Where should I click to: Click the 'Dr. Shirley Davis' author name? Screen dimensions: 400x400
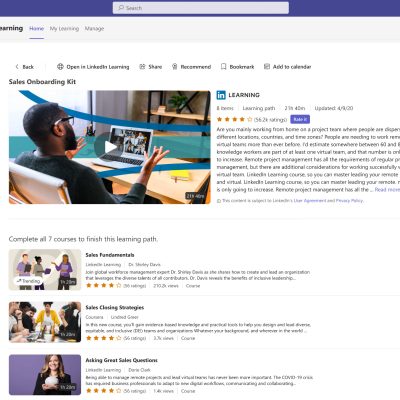coord(144,264)
